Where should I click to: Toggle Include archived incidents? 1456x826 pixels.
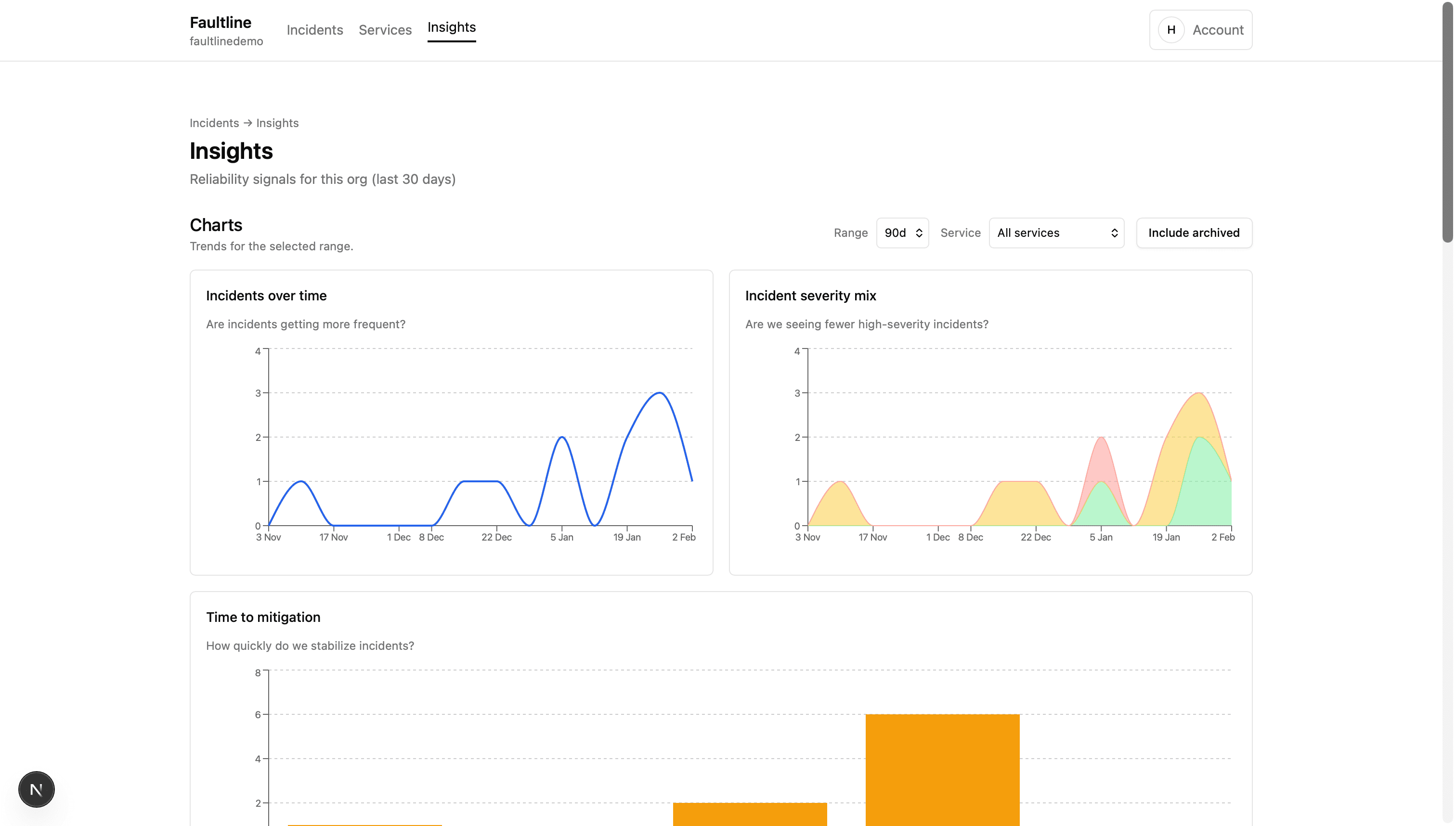pos(1194,232)
